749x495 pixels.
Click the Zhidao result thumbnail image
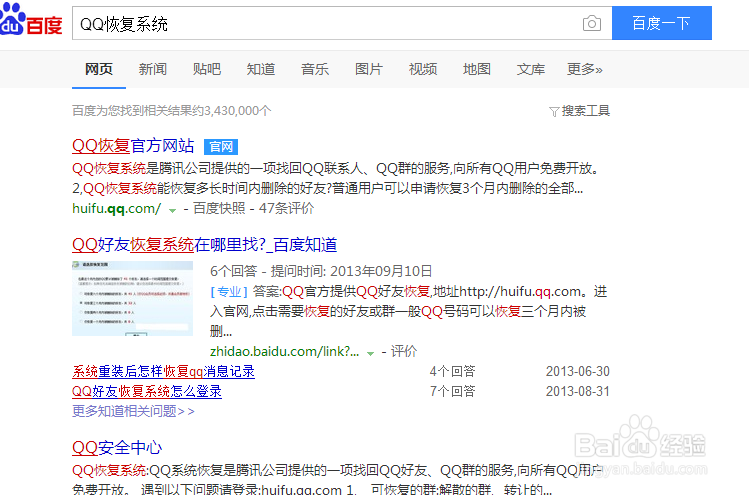point(132,298)
